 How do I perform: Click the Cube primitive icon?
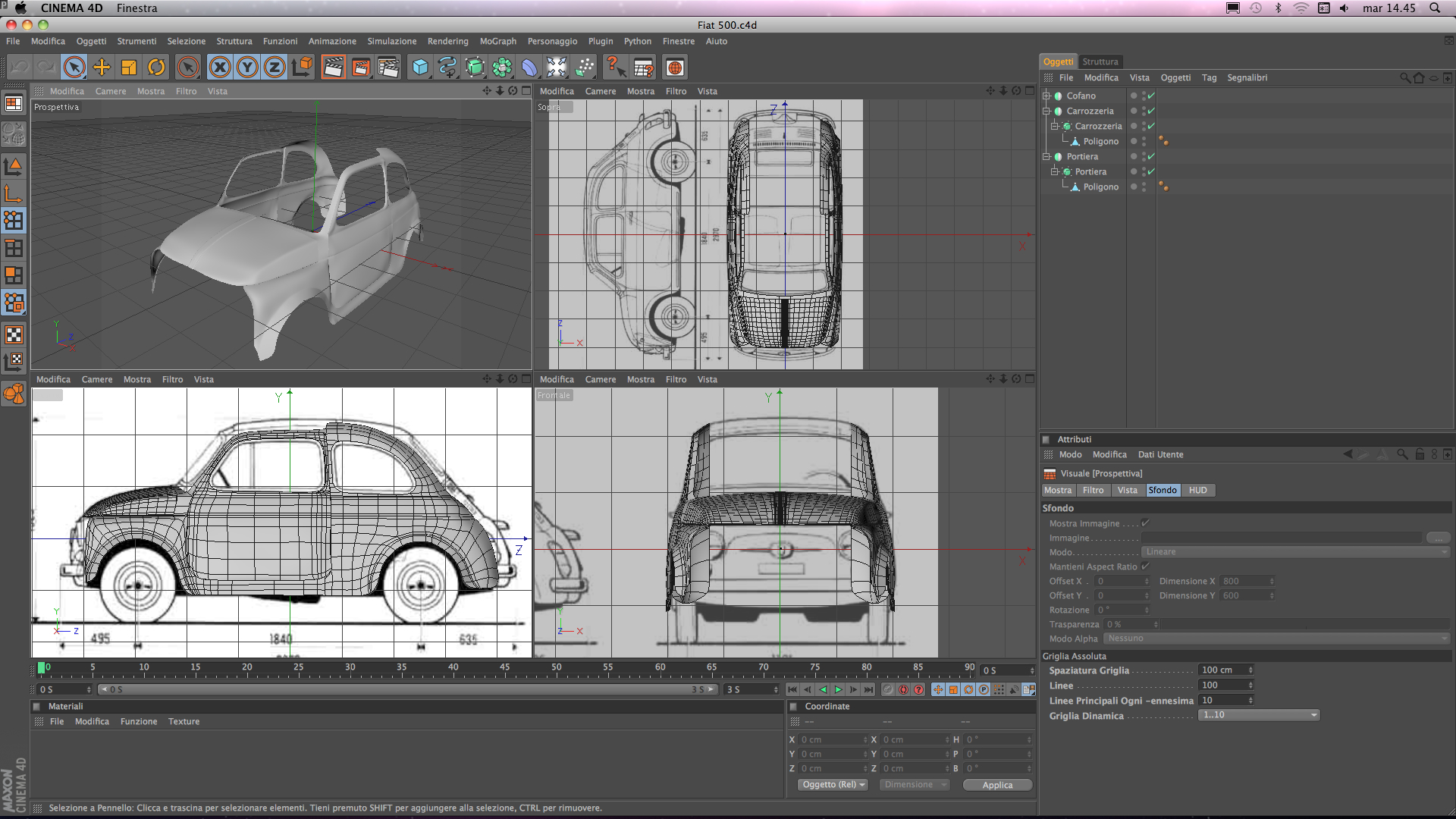coord(420,67)
